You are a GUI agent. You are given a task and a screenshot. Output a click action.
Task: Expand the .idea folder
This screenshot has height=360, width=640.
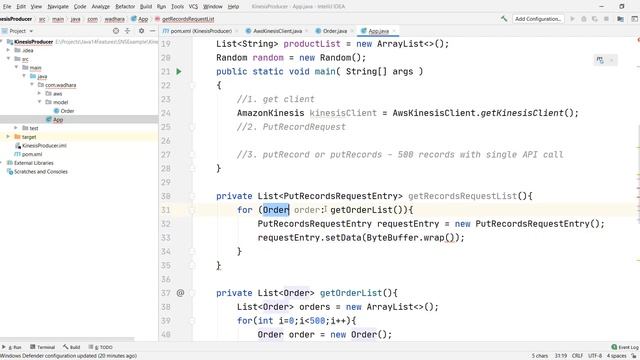coord(8,50)
